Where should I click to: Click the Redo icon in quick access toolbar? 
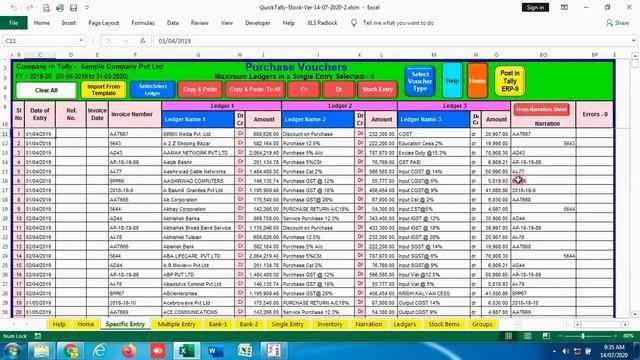pyautogui.click(x=29, y=8)
